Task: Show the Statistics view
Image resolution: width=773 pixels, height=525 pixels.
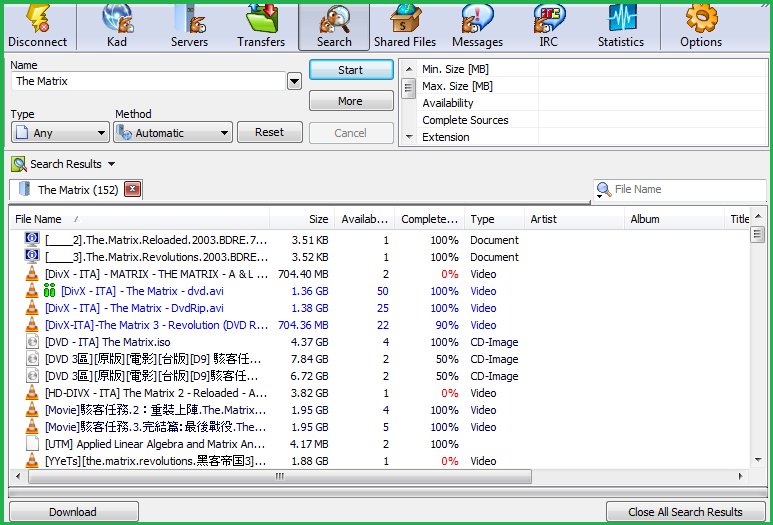Action: pyautogui.click(x=621, y=27)
